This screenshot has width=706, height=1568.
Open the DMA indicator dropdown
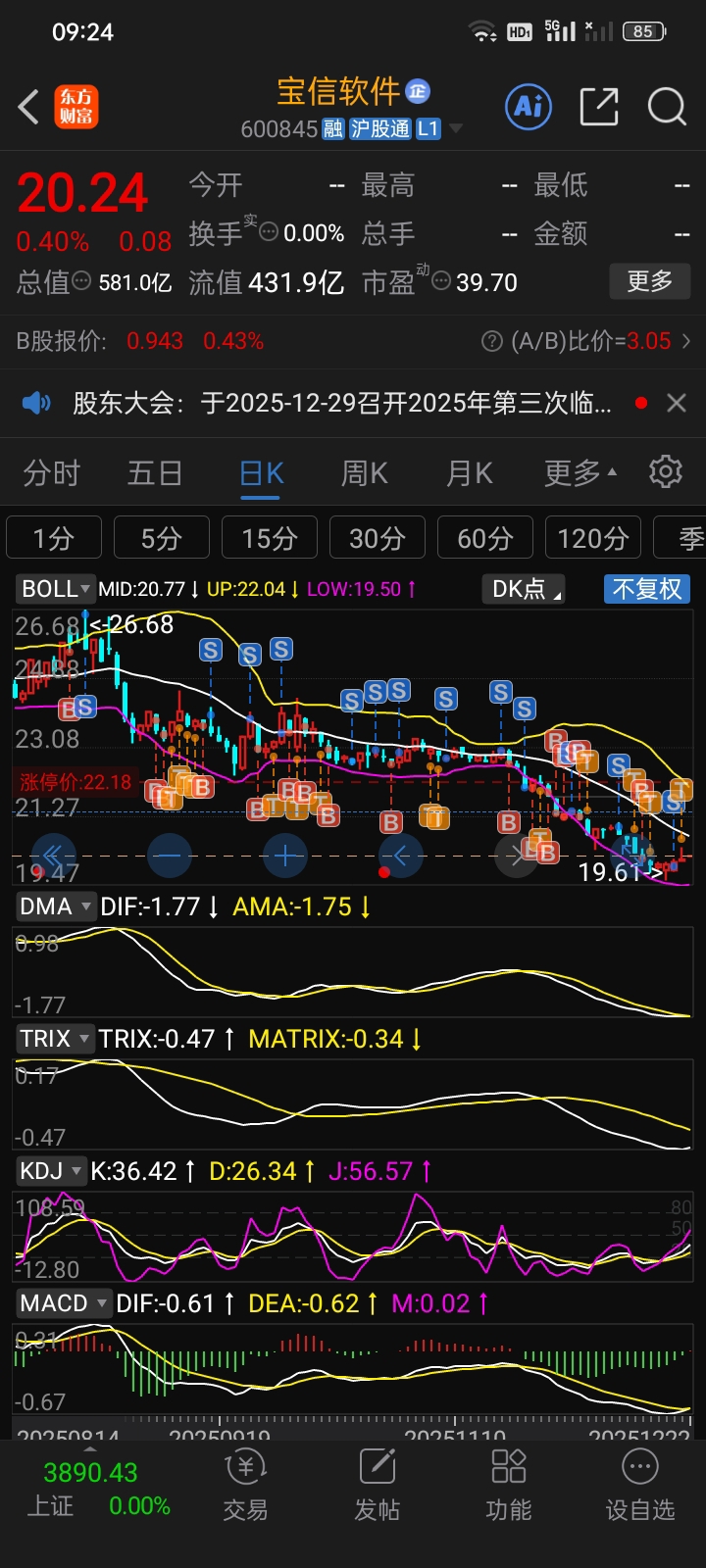click(56, 906)
